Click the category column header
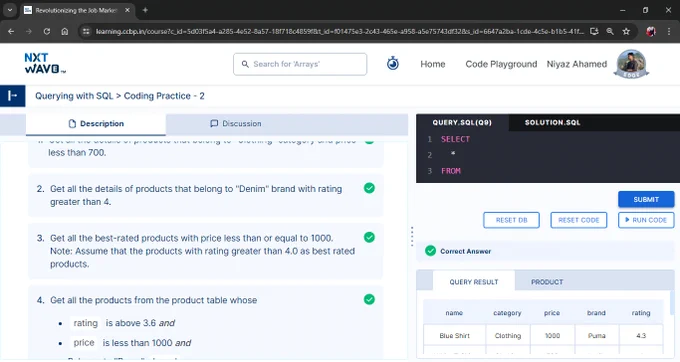 pos(507,313)
